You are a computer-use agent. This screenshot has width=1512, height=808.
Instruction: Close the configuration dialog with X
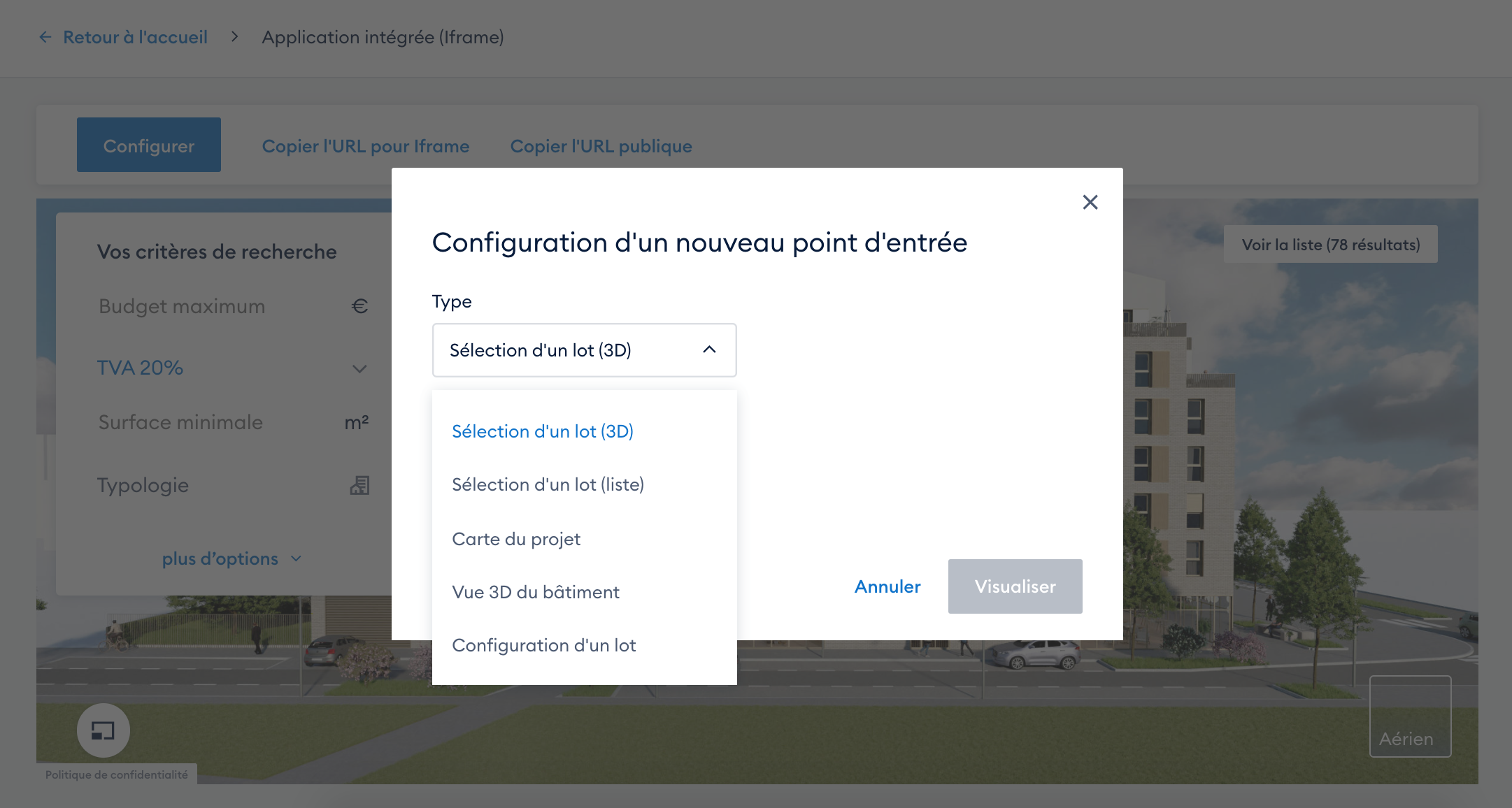pyautogui.click(x=1090, y=202)
